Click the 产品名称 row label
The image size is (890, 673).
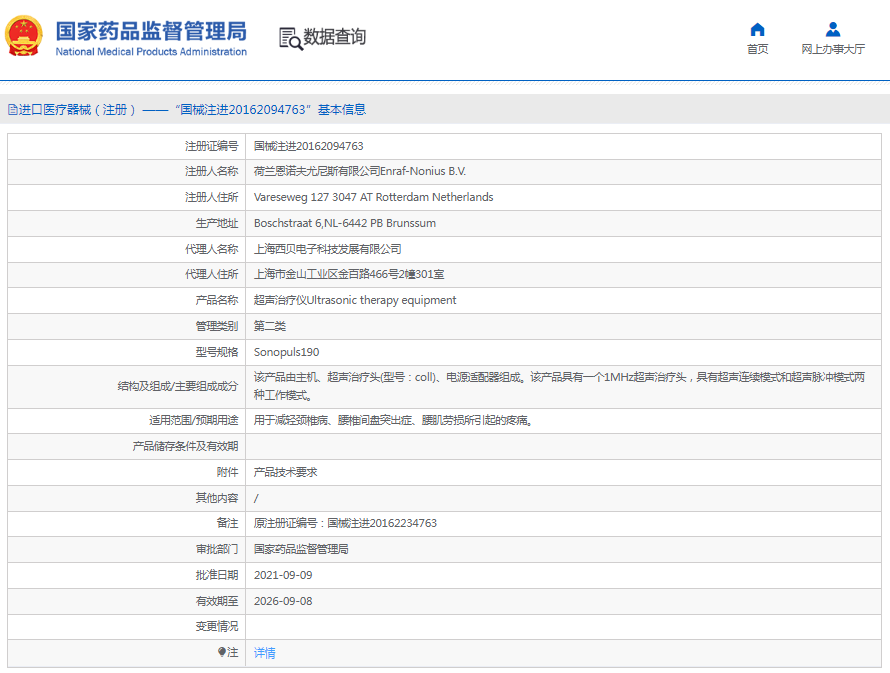(x=217, y=300)
